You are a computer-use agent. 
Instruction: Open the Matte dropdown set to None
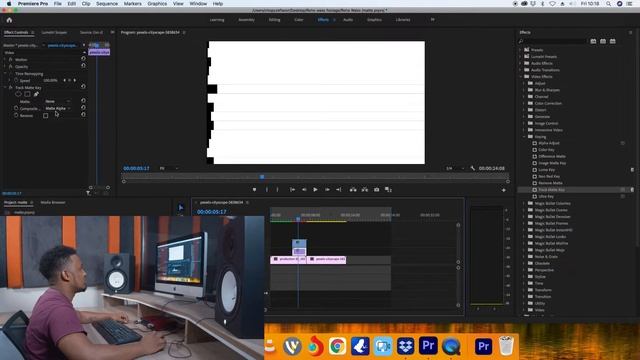(58, 101)
